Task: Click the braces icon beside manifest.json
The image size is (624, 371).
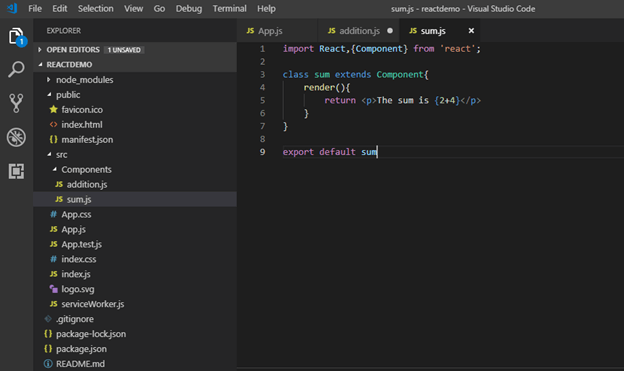Action: click(x=53, y=139)
